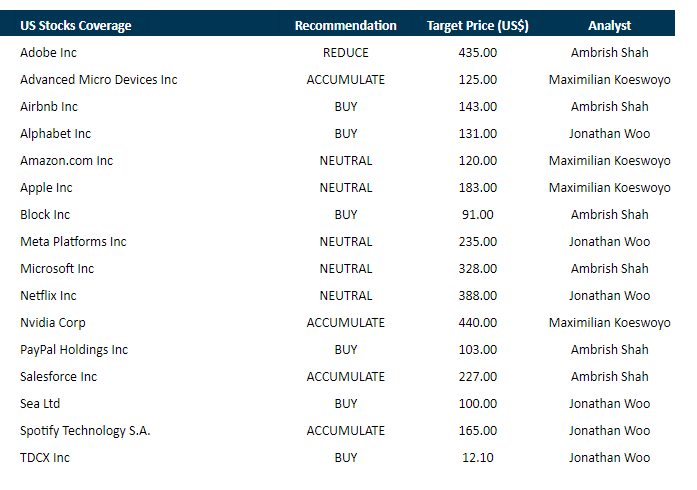Screen dimensions: 697x490
Task: Click the Netflix Inc stock name
Action: pos(48,295)
